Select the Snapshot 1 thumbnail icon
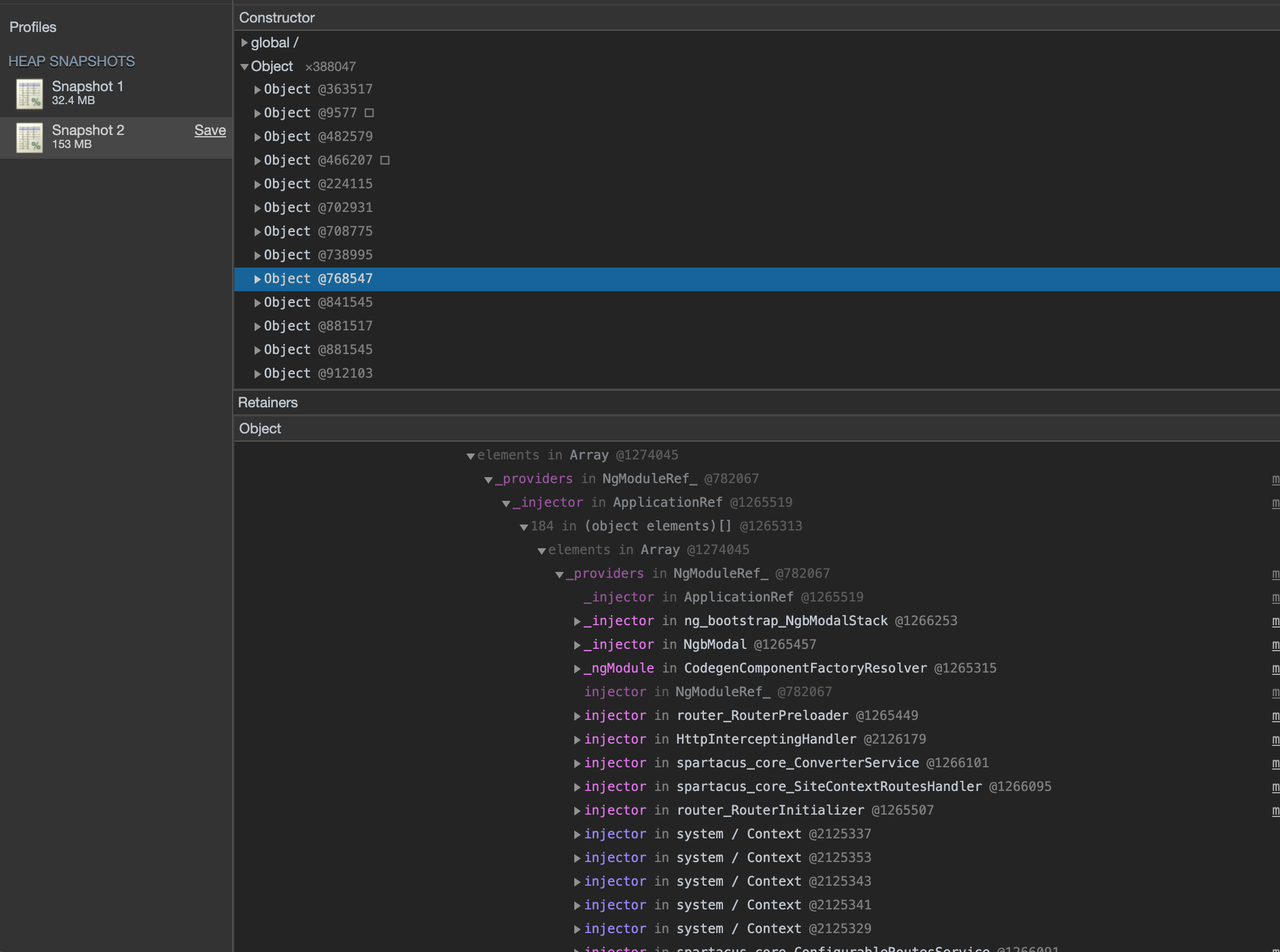This screenshot has height=952, width=1280. pyautogui.click(x=30, y=93)
